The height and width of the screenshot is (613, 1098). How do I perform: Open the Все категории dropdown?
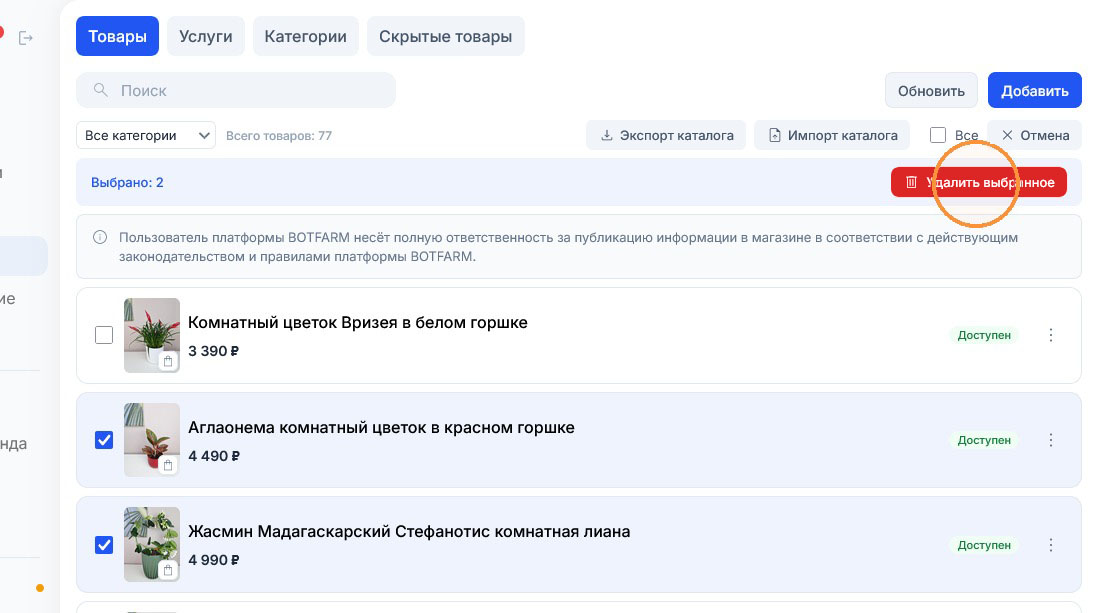(146, 135)
